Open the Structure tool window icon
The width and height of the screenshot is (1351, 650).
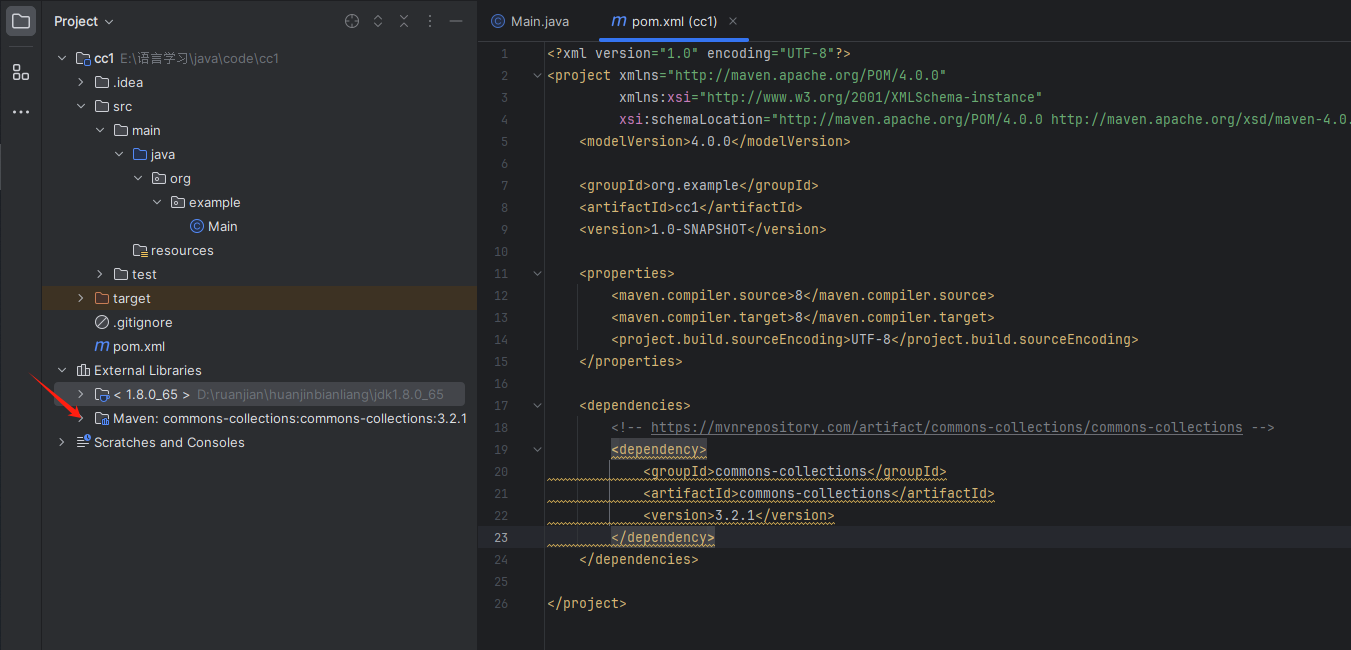click(21, 72)
